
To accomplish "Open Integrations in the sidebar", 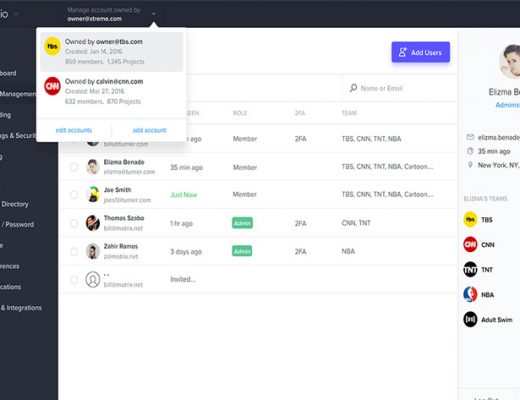I will (x=21, y=308).
